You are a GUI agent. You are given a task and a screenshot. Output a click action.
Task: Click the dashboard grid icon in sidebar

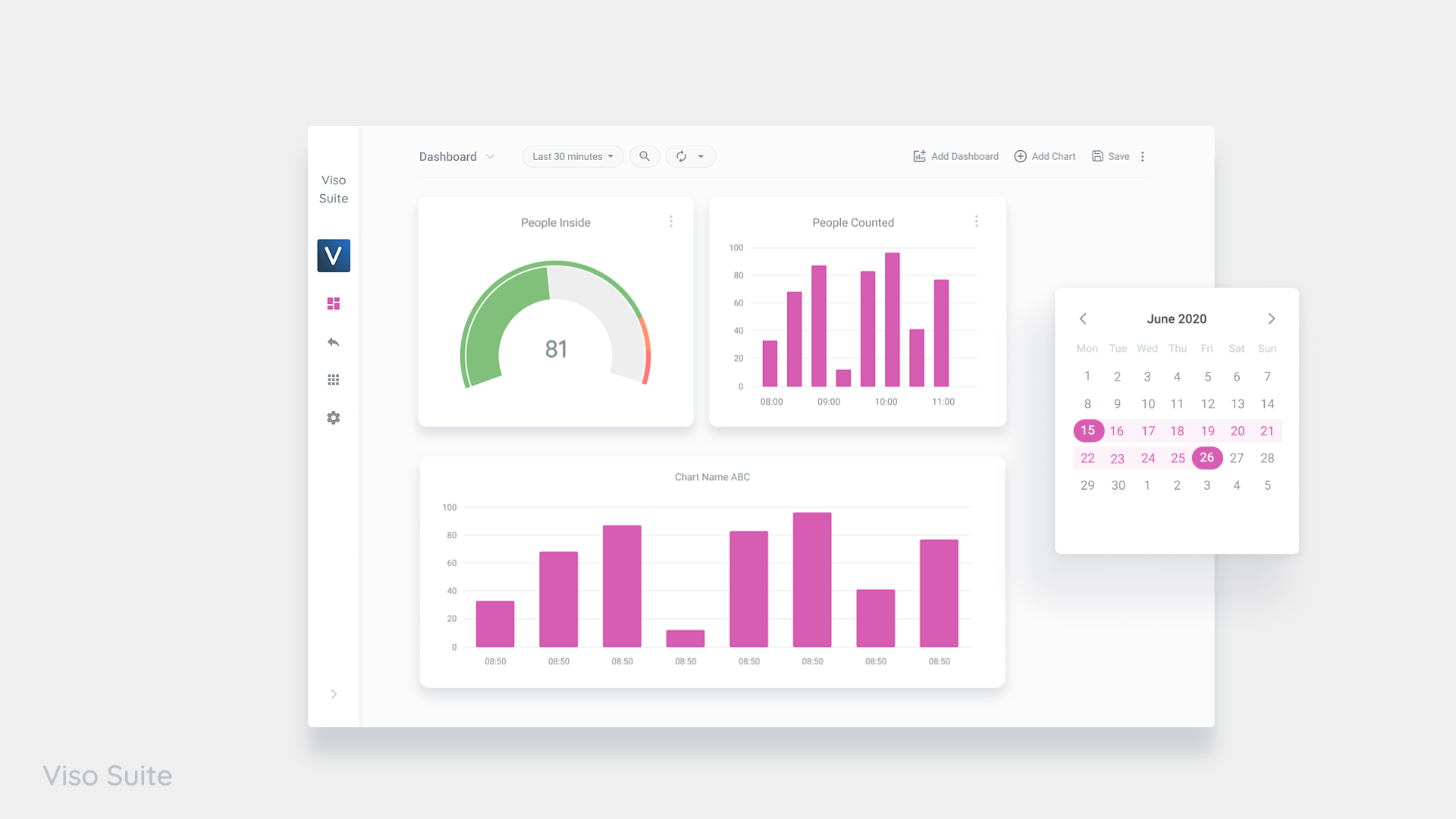(x=332, y=303)
